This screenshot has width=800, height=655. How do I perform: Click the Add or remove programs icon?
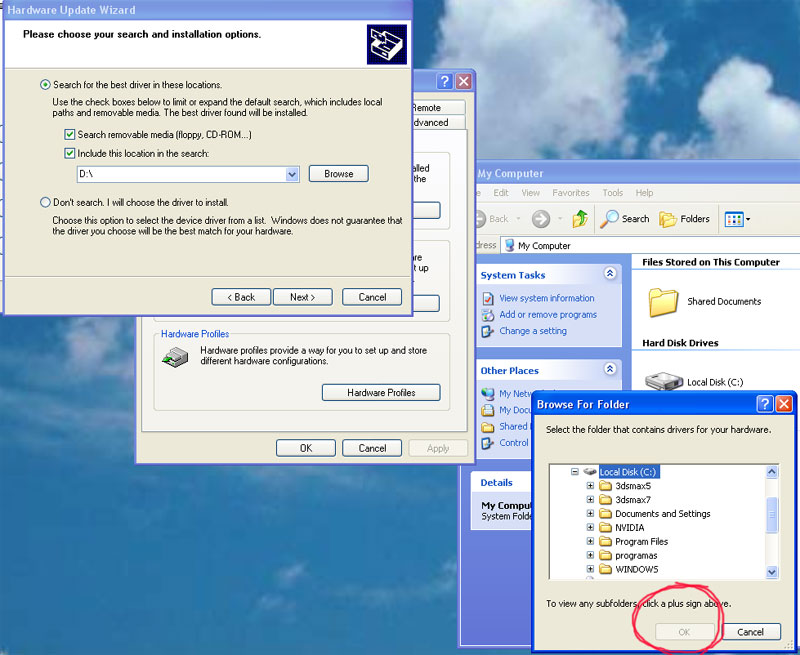point(488,315)
